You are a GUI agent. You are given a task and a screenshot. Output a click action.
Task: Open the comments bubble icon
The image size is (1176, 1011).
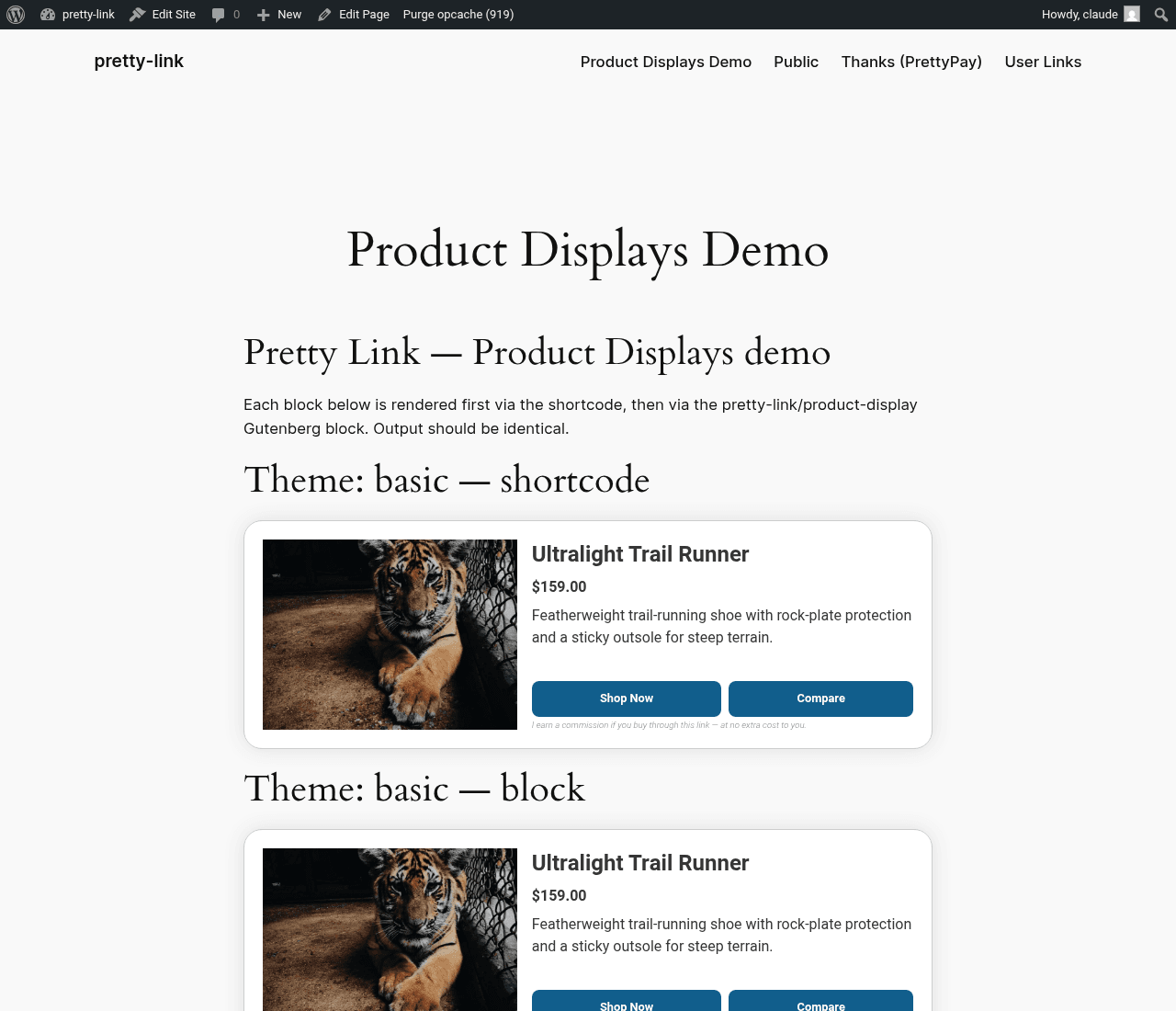pos(218,15)
